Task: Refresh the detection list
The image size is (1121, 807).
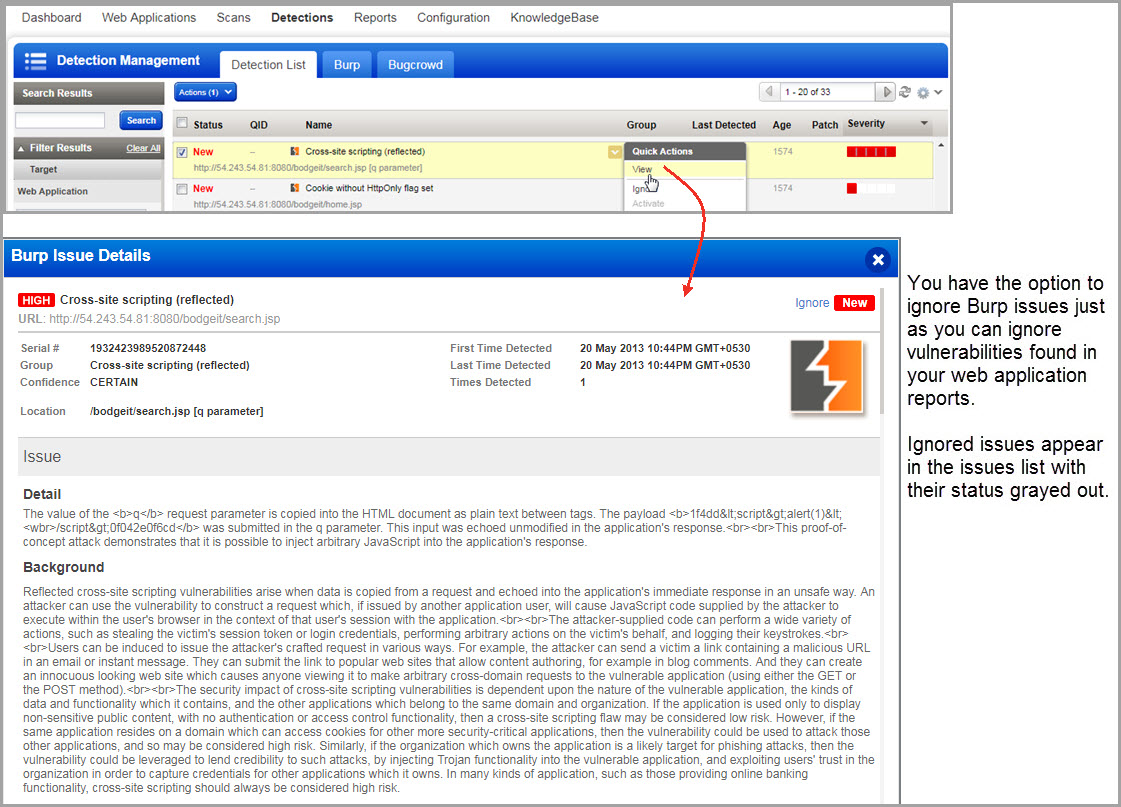Action: tap(905, 92)
